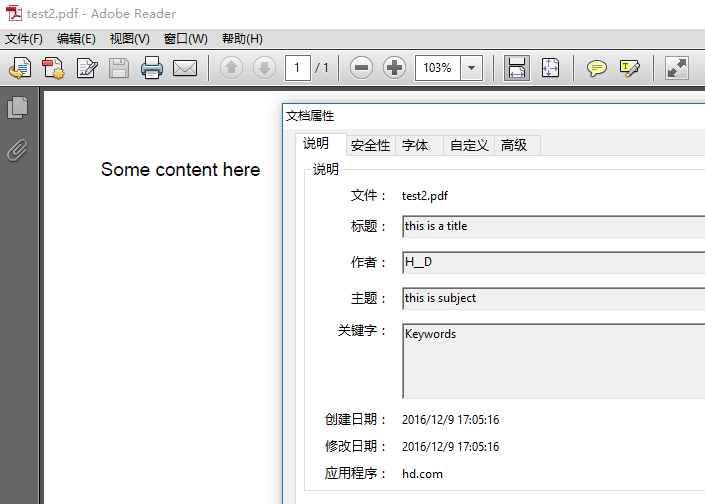
Task: Switch to the 字体 tab
Action: (x=419, y=146)
